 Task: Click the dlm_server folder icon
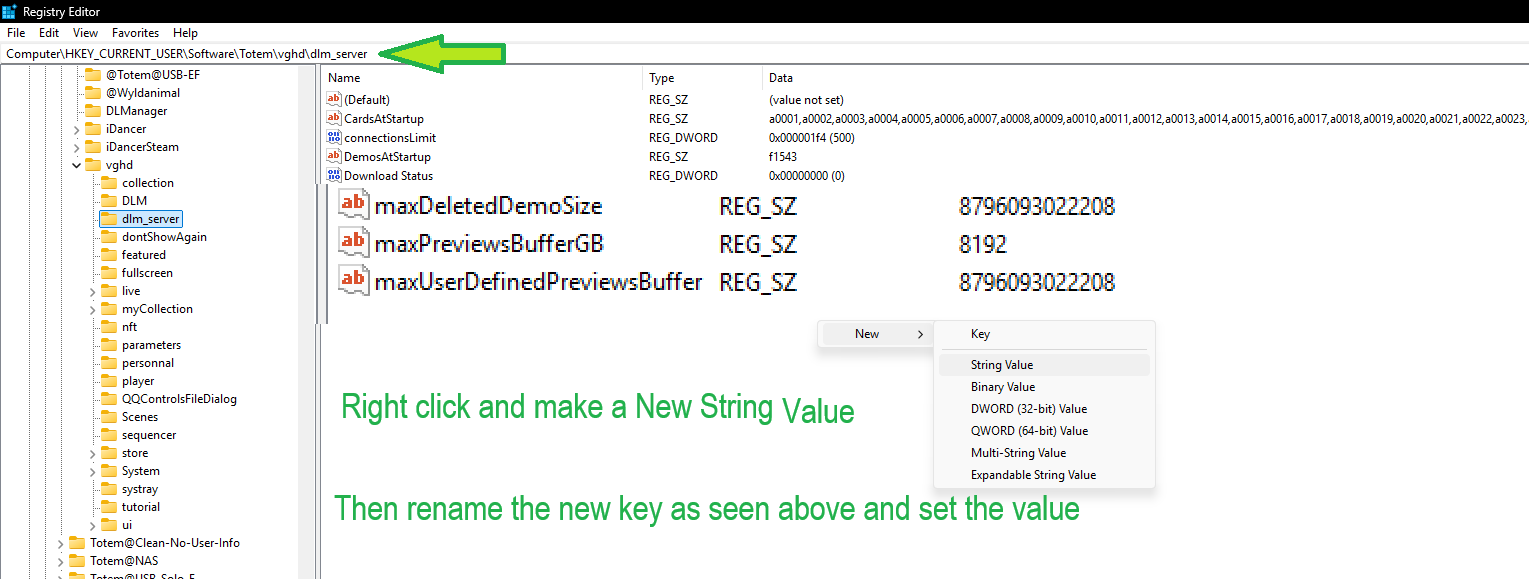(x=107, y=219)
